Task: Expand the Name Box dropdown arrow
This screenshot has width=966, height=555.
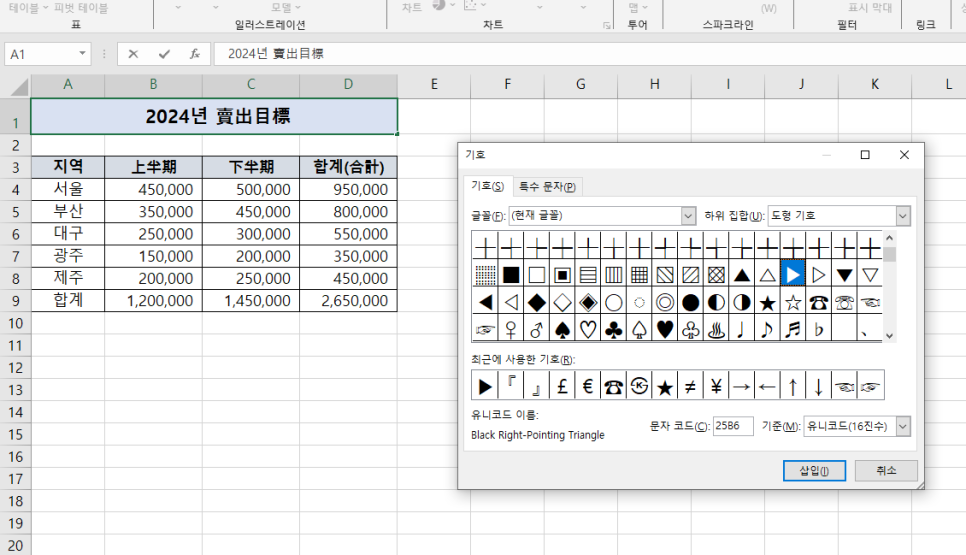Action: click(82, 54)
